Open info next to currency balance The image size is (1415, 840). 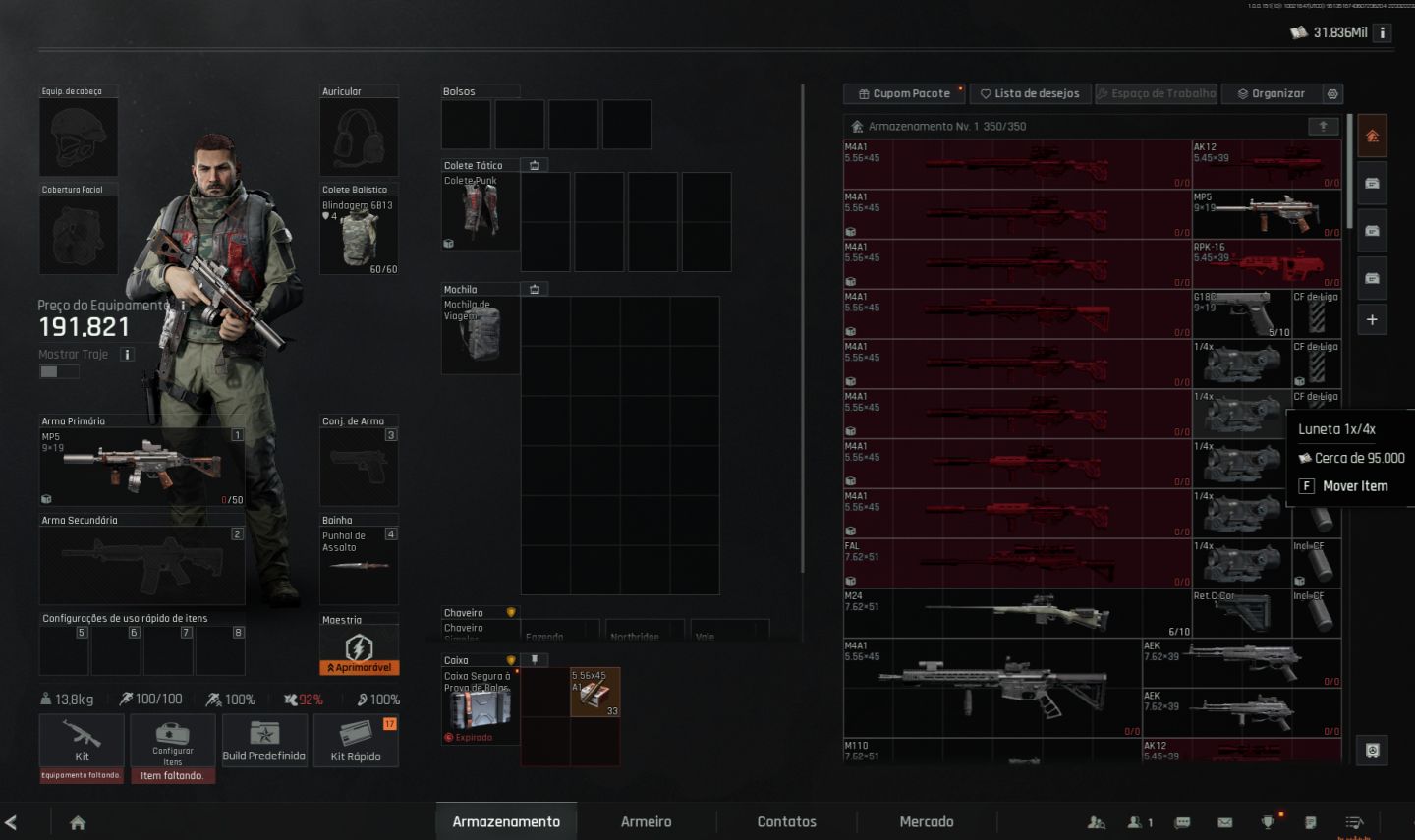point(1382,32)
